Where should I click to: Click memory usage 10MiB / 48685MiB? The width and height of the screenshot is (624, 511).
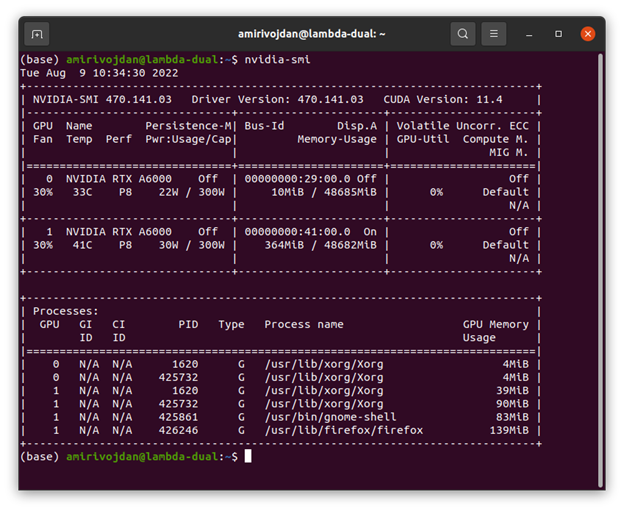[x=324, y=192]
